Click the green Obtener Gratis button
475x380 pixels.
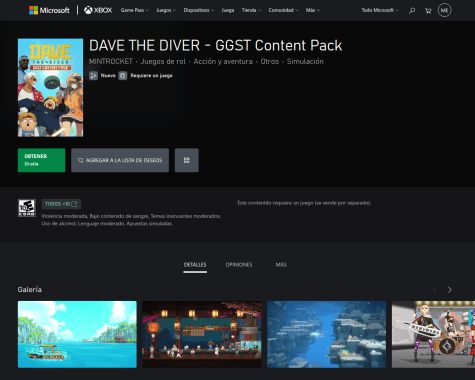point(41,160)
